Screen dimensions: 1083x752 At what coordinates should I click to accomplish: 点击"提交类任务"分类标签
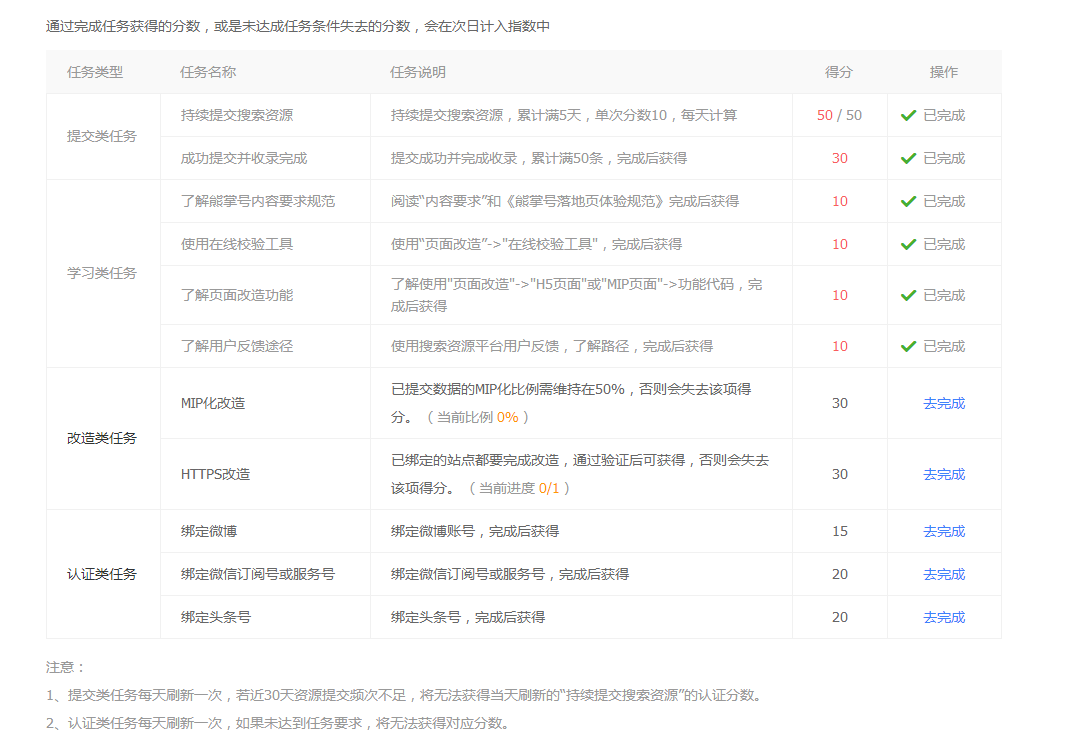pyautogui.click(x=104, y=137)
